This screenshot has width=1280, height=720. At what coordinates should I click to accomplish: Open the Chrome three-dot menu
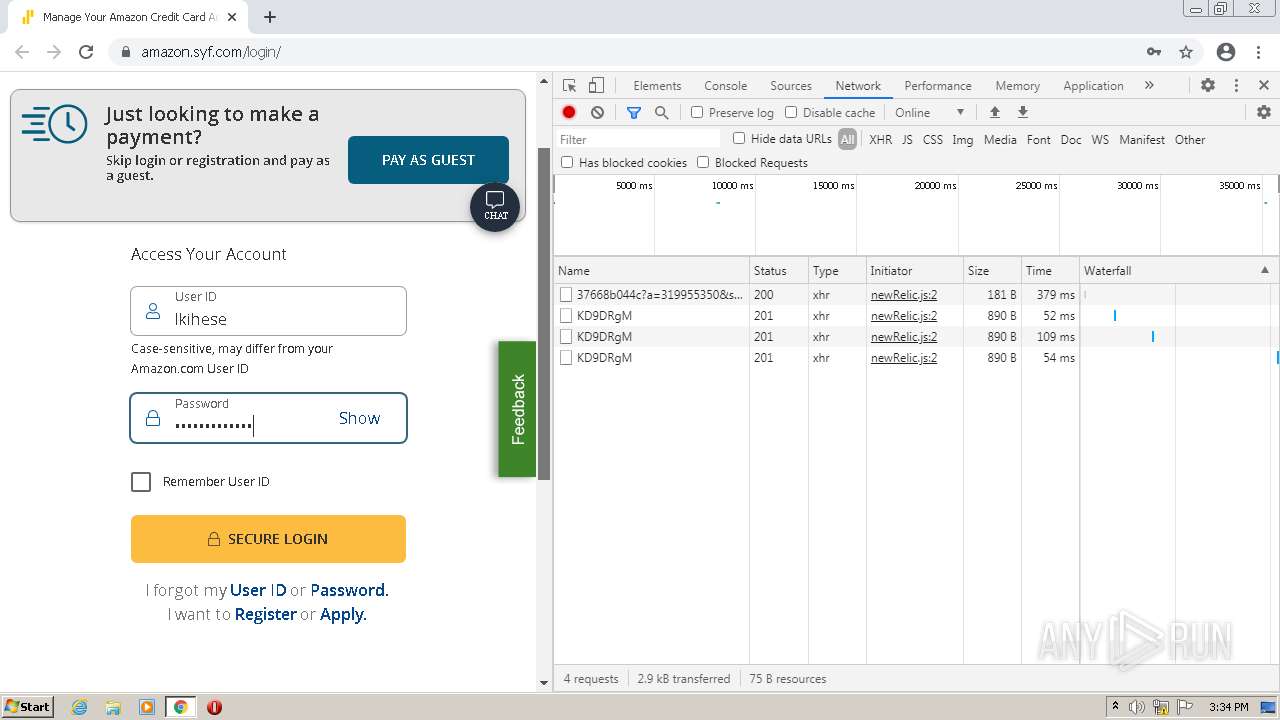[1257, 52]
